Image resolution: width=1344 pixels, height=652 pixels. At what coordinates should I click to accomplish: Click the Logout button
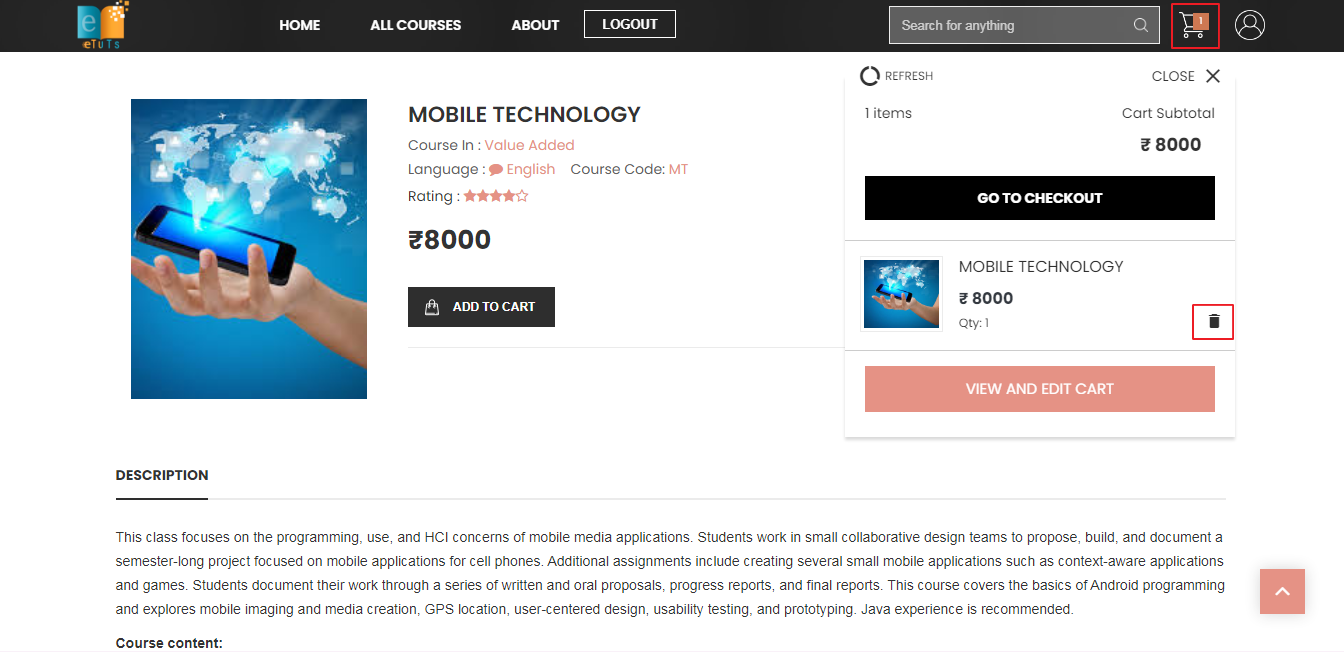point(630,24)
